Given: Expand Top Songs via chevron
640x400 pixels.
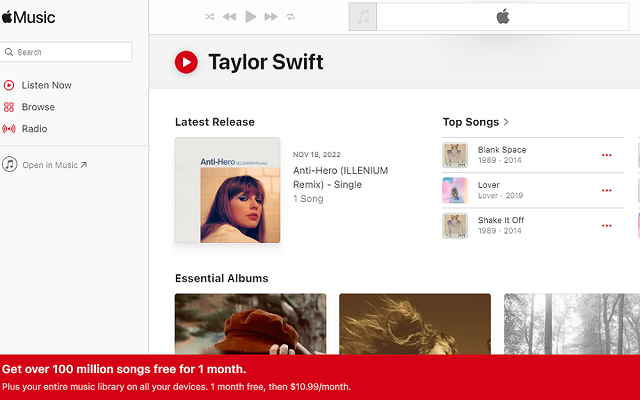Looking at the screenshot, I should (506, 122).
